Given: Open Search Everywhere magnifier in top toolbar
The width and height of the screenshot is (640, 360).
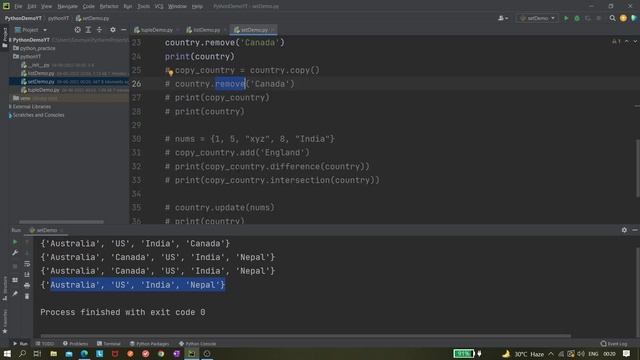Looking at the screenshot, I should click(612, 18).
